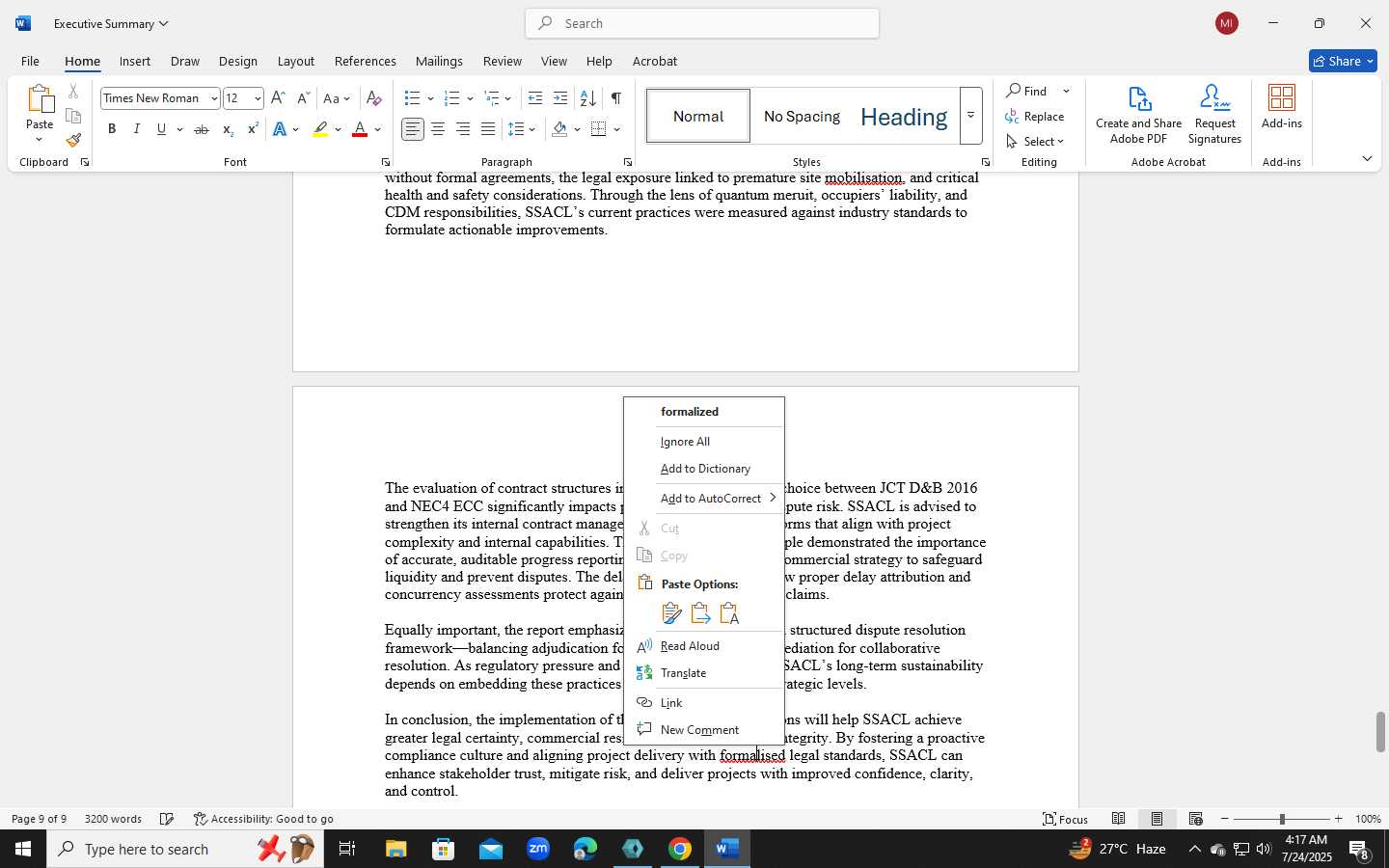The image size is (1389, 868).
Task: Click the Search box in title bar
Action: tap(702, 23)
